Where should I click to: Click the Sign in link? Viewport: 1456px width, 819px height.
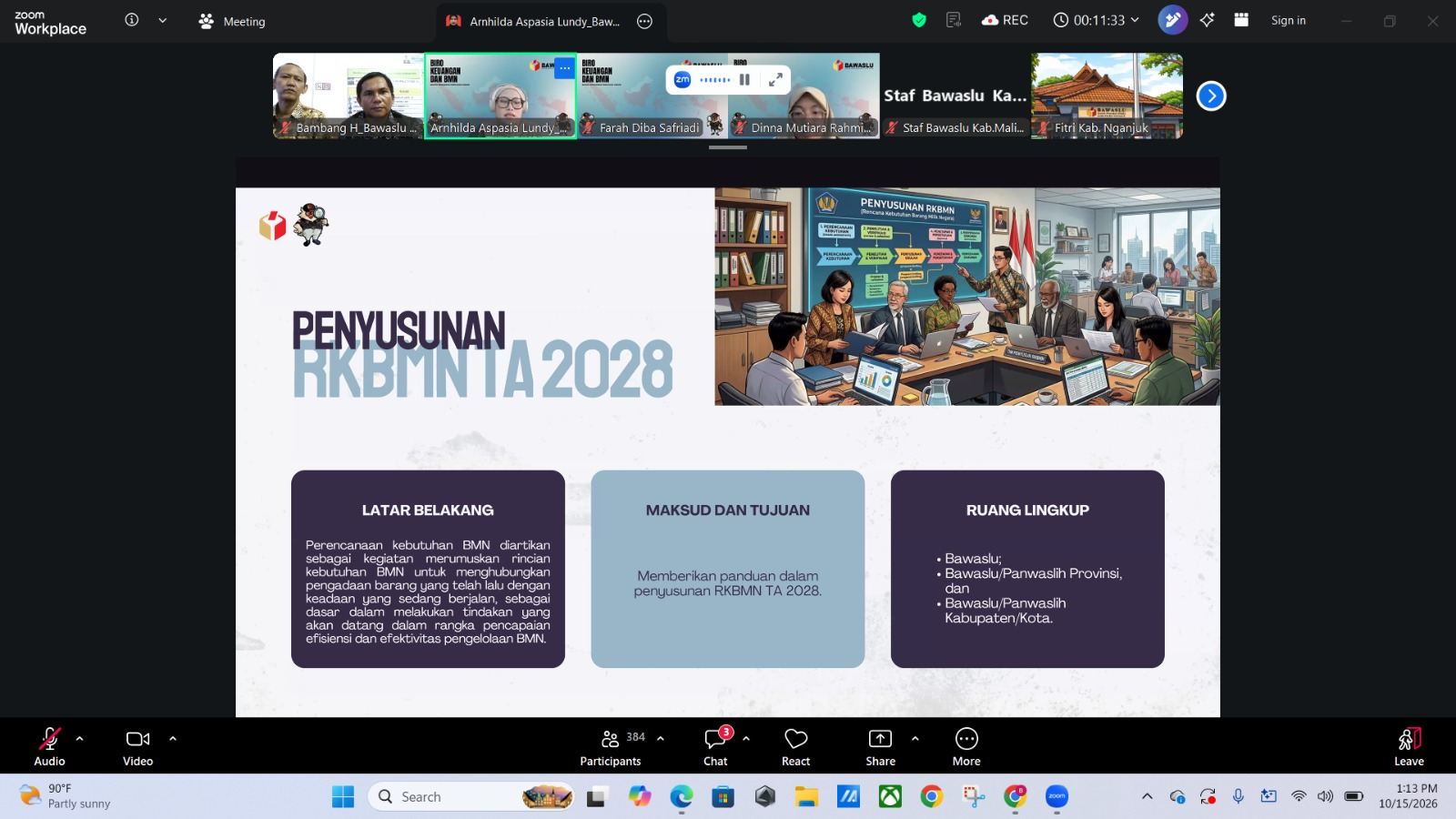1288,20
